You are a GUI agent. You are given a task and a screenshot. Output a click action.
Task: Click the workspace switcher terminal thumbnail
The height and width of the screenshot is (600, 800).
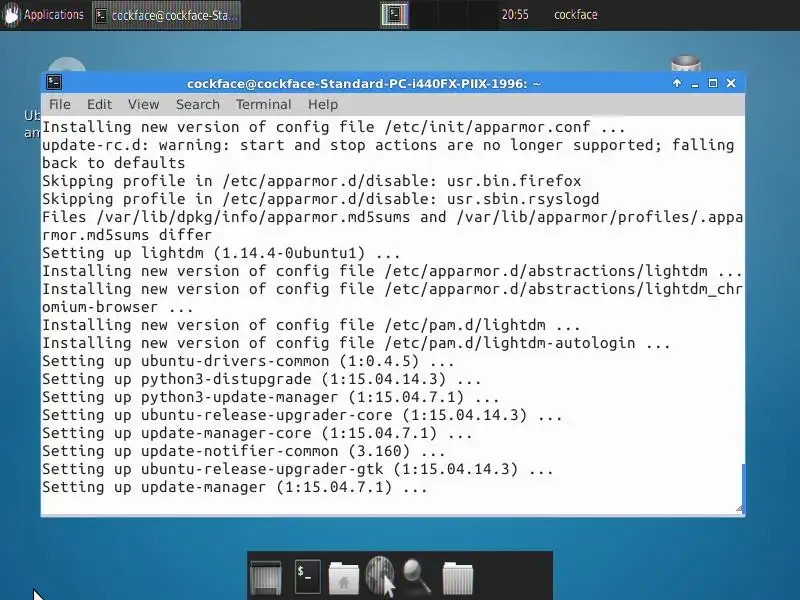[x=394, y=14]
